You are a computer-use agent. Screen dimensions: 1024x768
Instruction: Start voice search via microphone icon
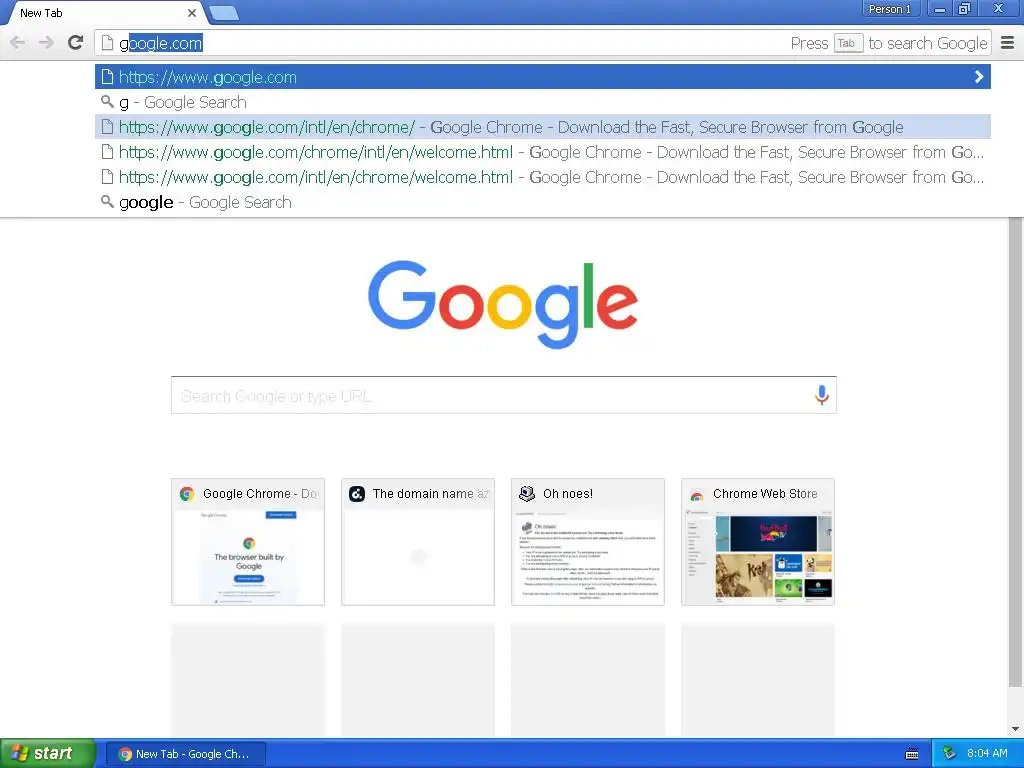click(x=822, y=395)
